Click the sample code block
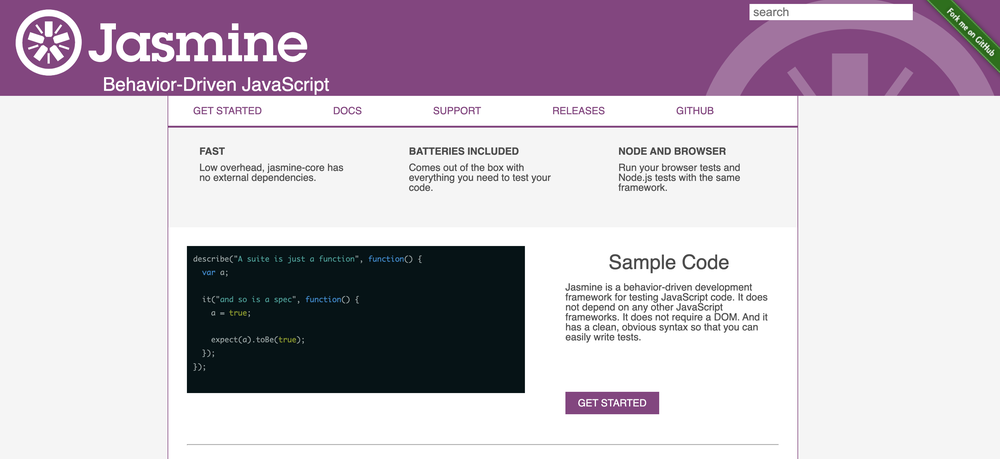Screen dimensions: 1000x459 356,319
